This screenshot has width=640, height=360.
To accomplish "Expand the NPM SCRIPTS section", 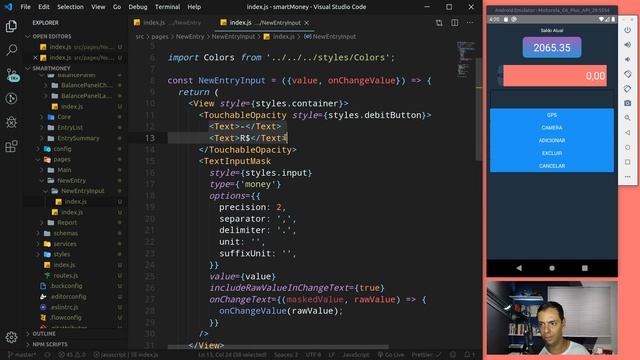I will click(x=50, y=344).
